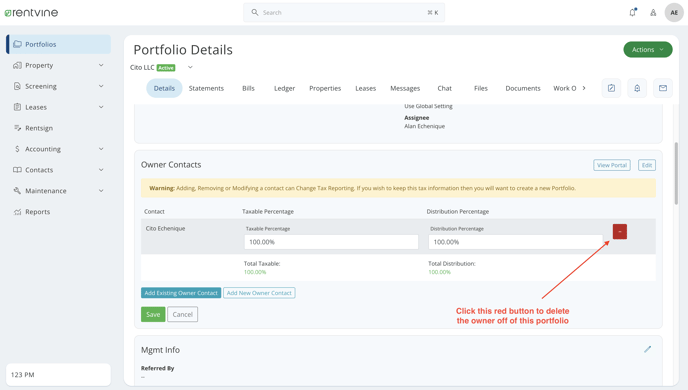Click the Cito Echenique contact name
Screen dimensions: 688x390
(165, 229)
